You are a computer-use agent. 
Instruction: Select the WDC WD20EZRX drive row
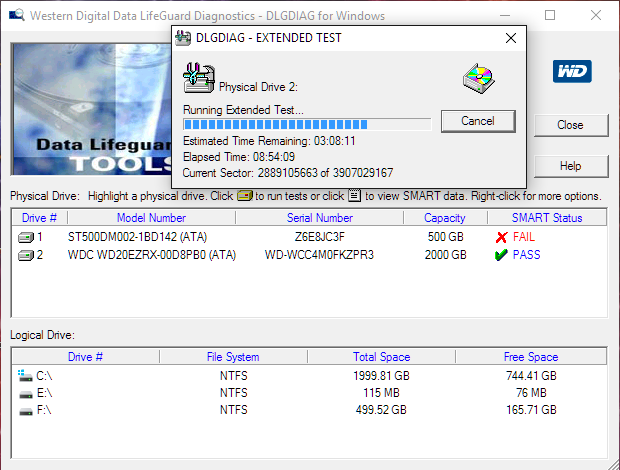click(x=151, y=255)
